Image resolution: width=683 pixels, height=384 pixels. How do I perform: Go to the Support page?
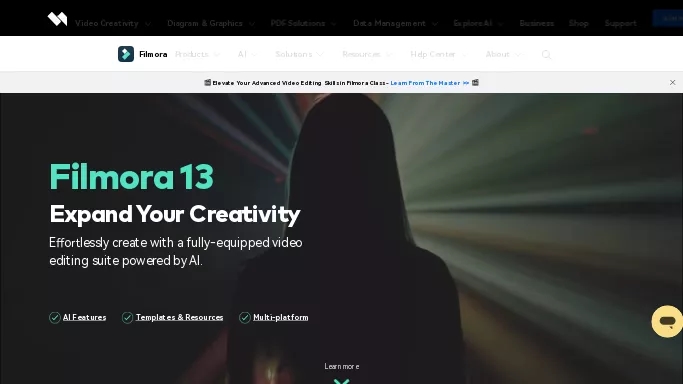620,23
